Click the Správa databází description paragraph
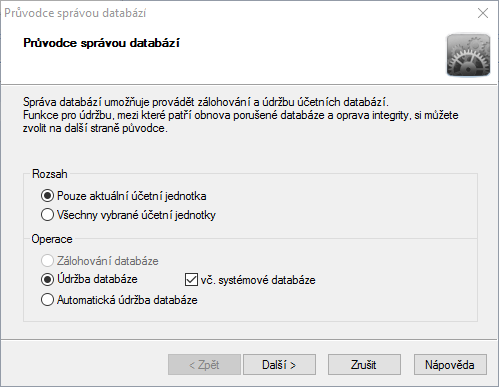The image size is (499, 387). click(240, 115)
